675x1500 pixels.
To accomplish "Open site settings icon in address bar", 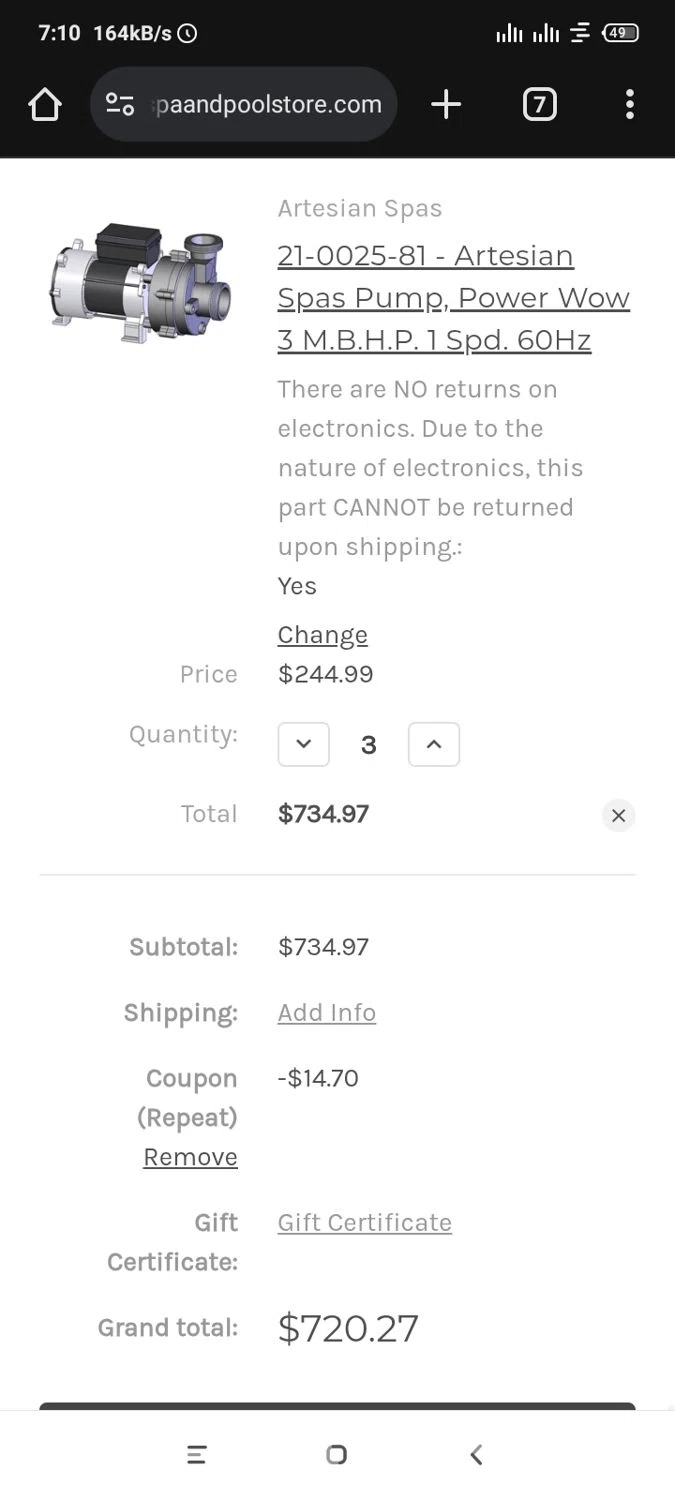I will [x=120, y=105].
